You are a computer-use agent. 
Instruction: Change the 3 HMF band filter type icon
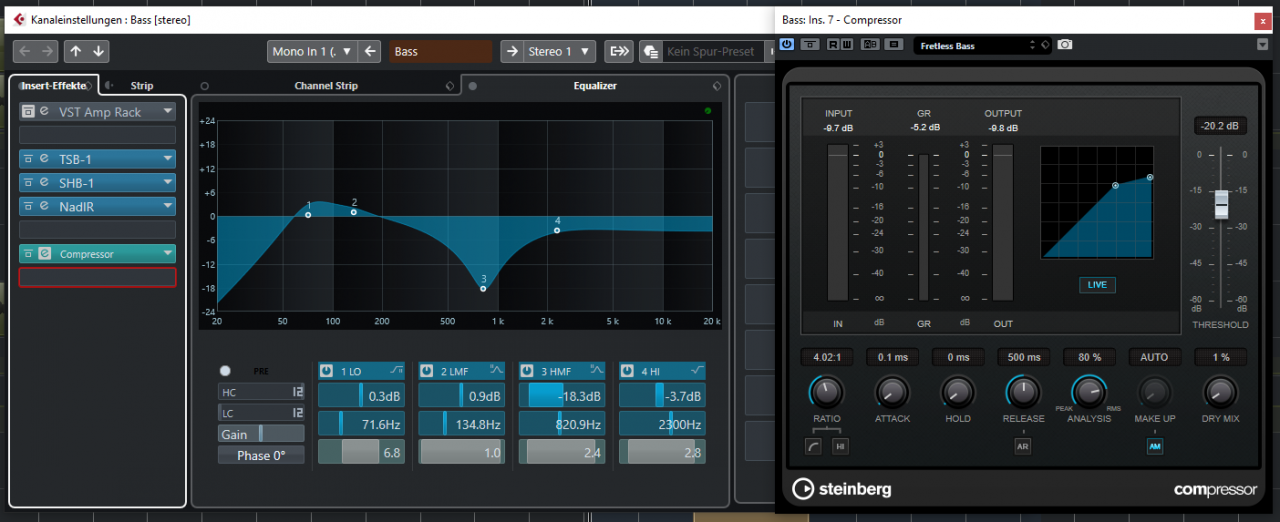(597, 371)
